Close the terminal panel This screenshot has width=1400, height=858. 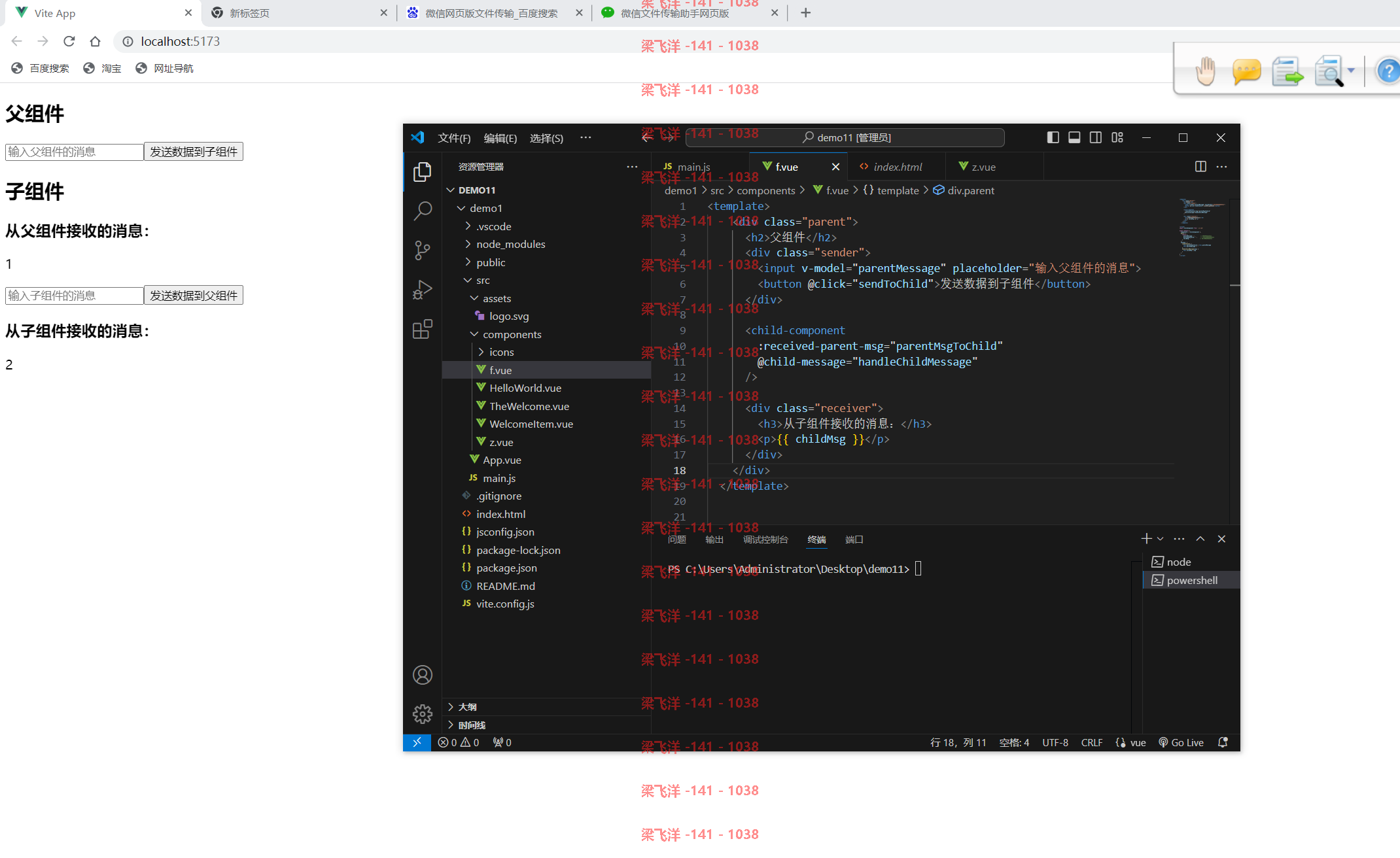pyautogui.click(x=1221, y=539)
